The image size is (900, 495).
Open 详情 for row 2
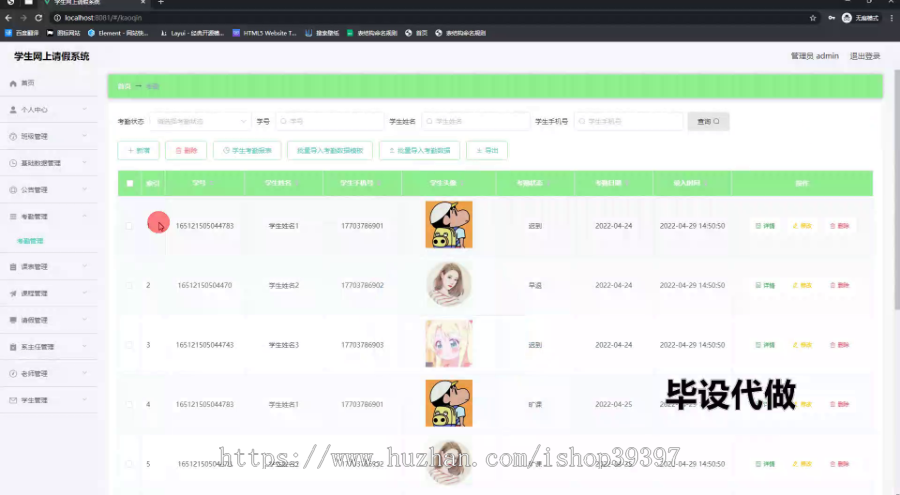765,285
